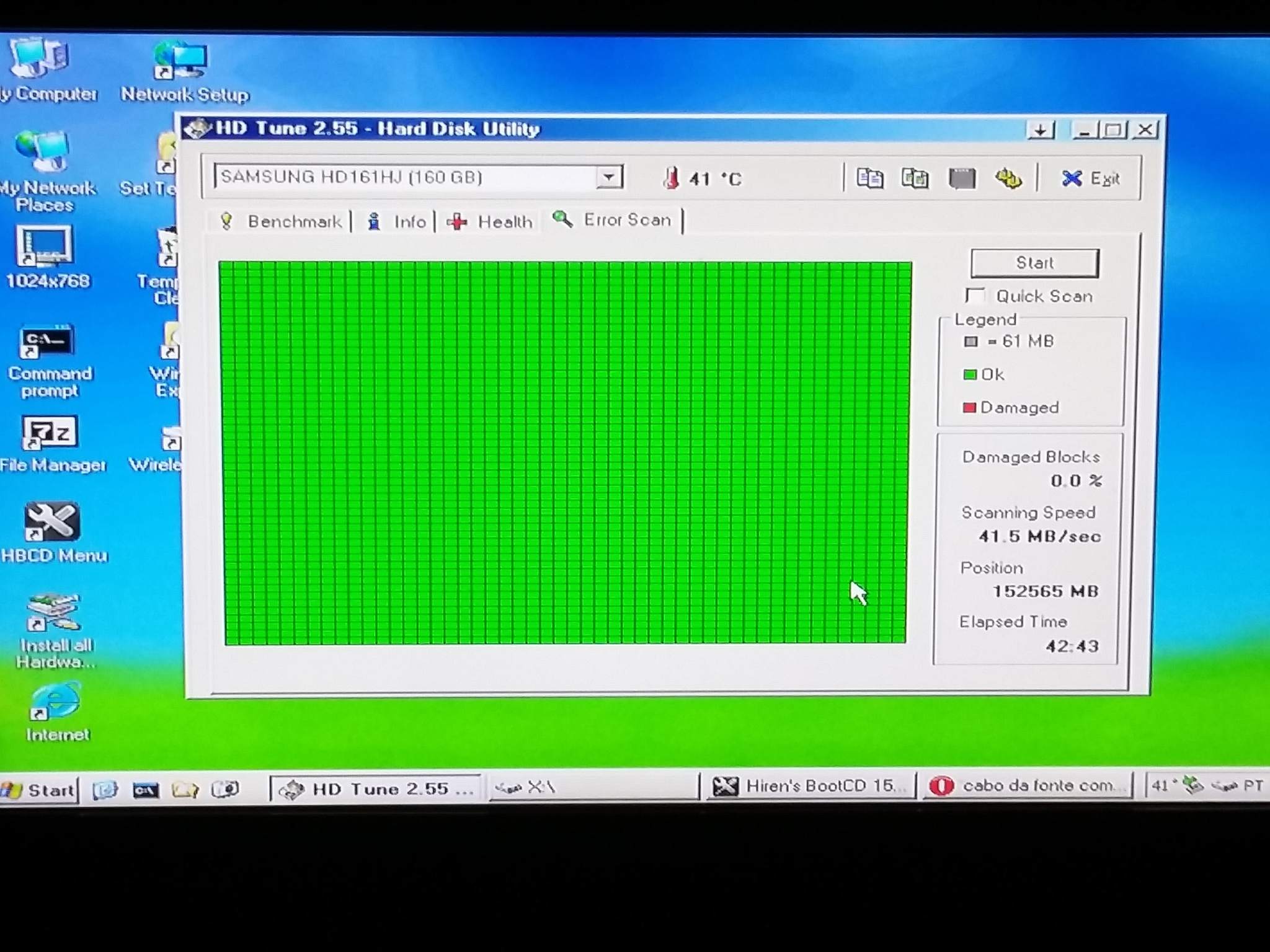Click the fourth quick launch icon before HD Tune
This screenshot has height=952, width=1270.
pos(224,789)
